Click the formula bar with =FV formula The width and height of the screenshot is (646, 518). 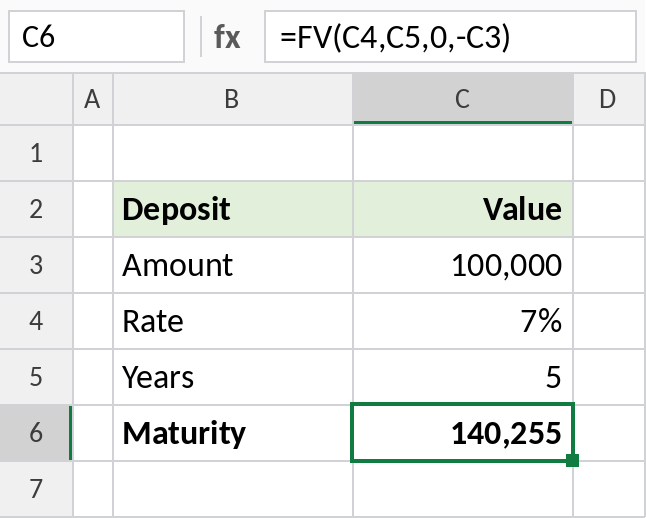coord(450,37)
